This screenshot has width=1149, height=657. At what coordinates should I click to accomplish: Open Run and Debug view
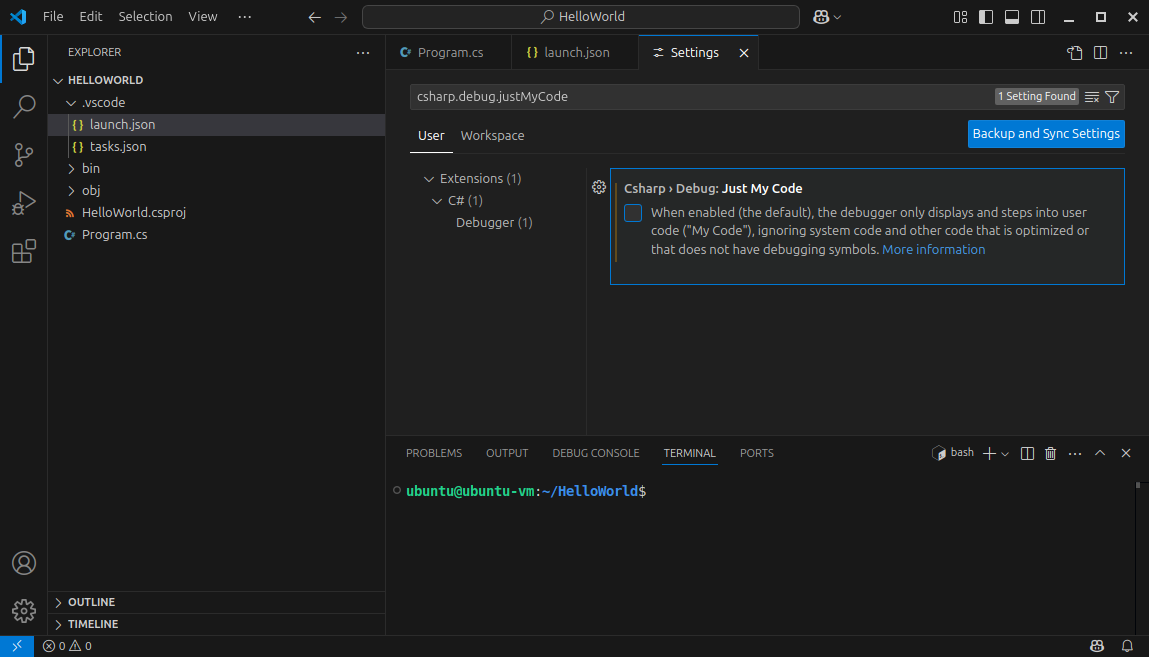pyautogui.click(x=23, y=203)
